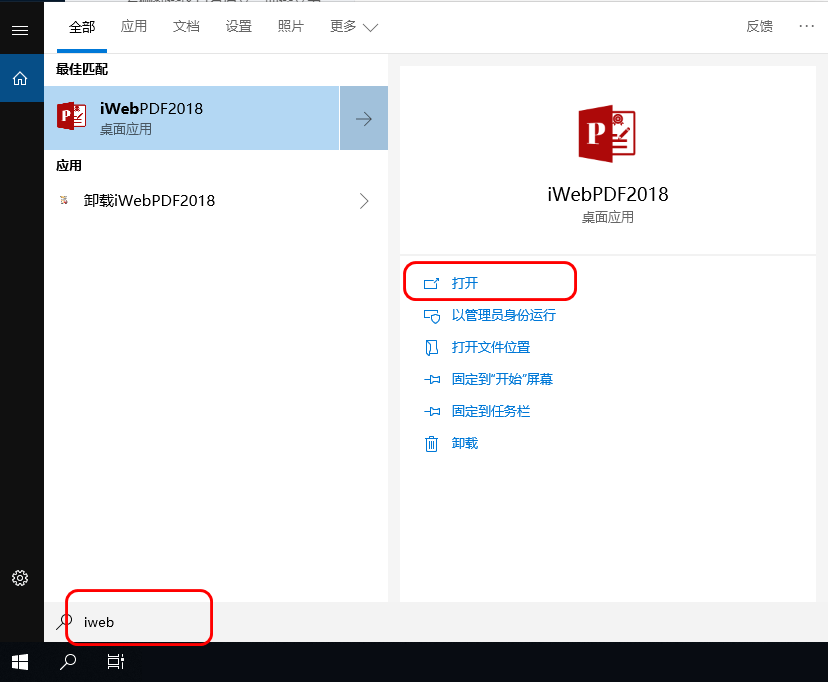Click the 反馈 feedback link
Image resolution: width=828 pixels, height=682 pixels.
coord(759,27)
